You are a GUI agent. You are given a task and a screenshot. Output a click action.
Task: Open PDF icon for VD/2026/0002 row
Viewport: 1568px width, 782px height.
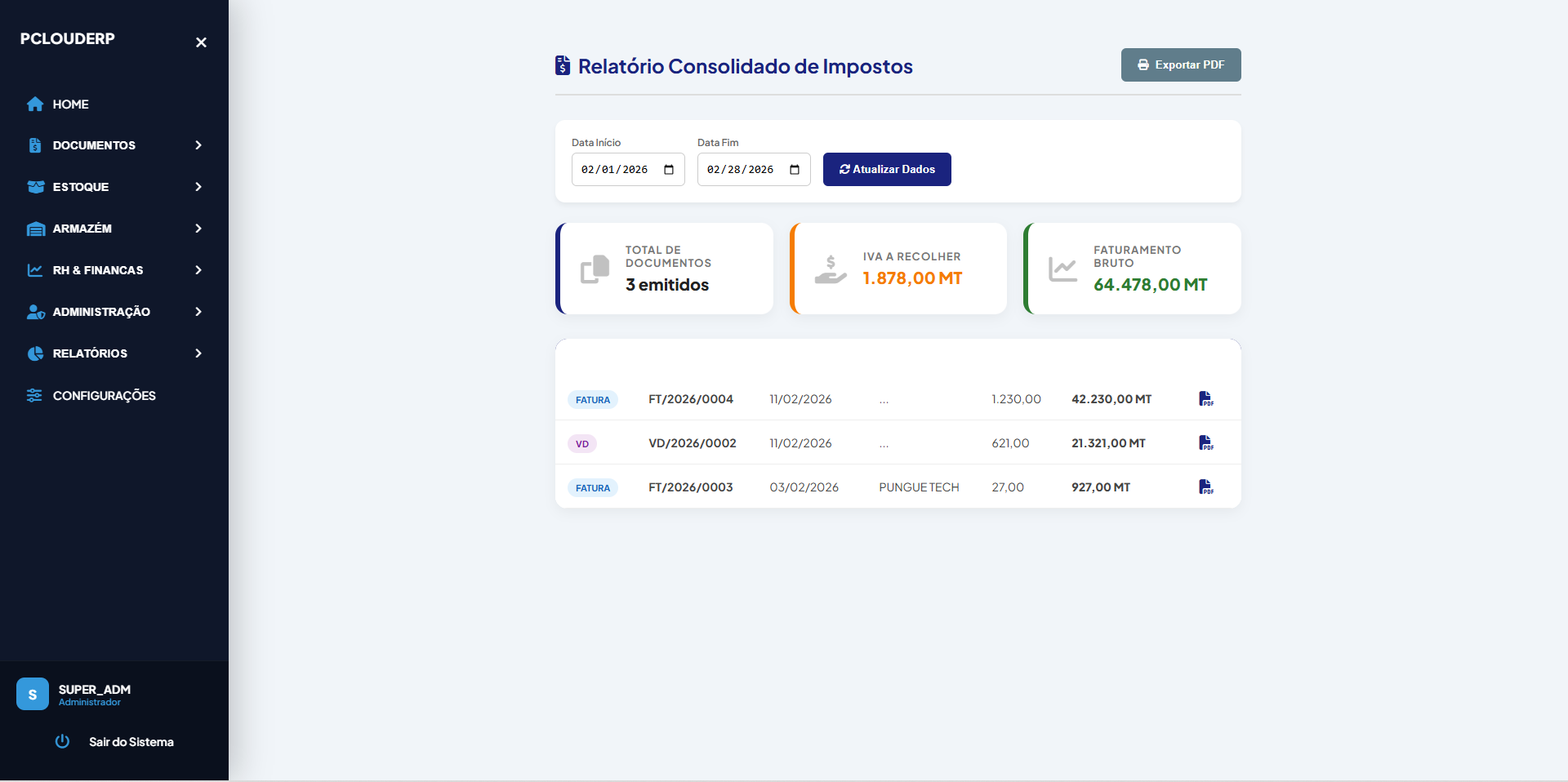(x=1205, y=442)
